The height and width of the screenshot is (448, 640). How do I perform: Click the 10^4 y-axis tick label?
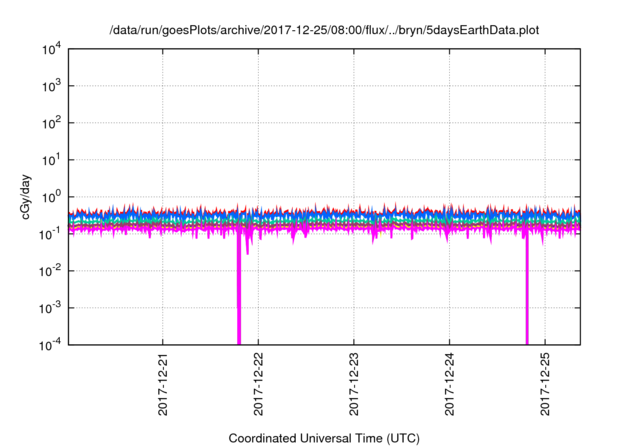pos(51,49)
